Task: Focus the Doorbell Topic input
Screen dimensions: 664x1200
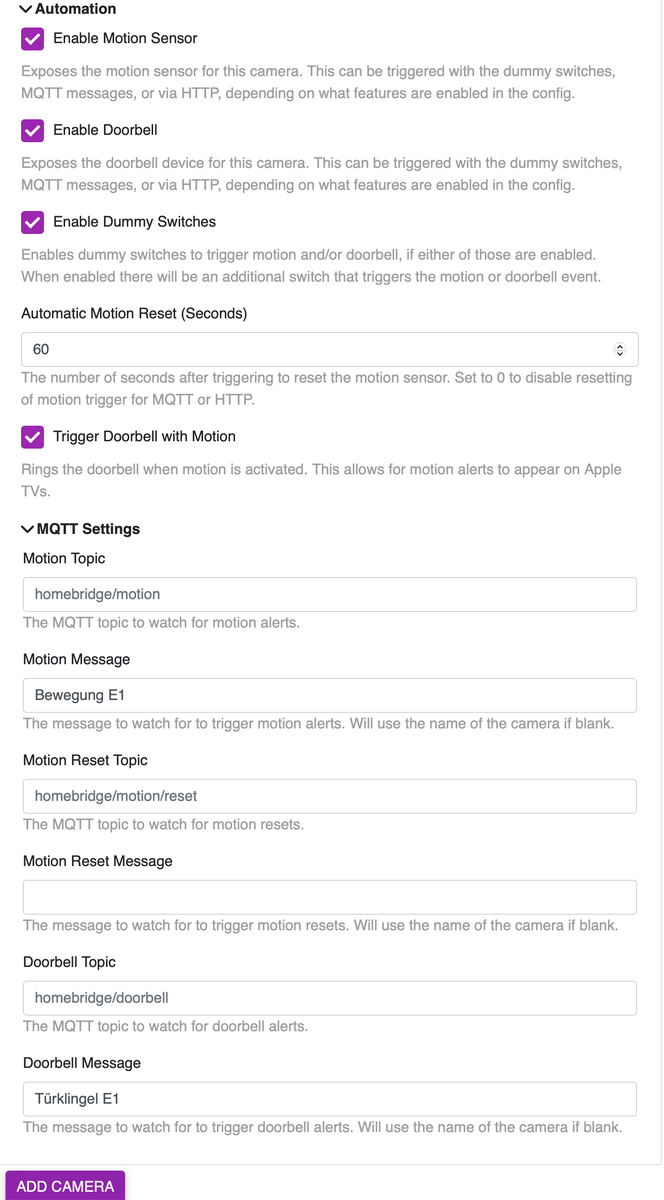Action: 329,998
